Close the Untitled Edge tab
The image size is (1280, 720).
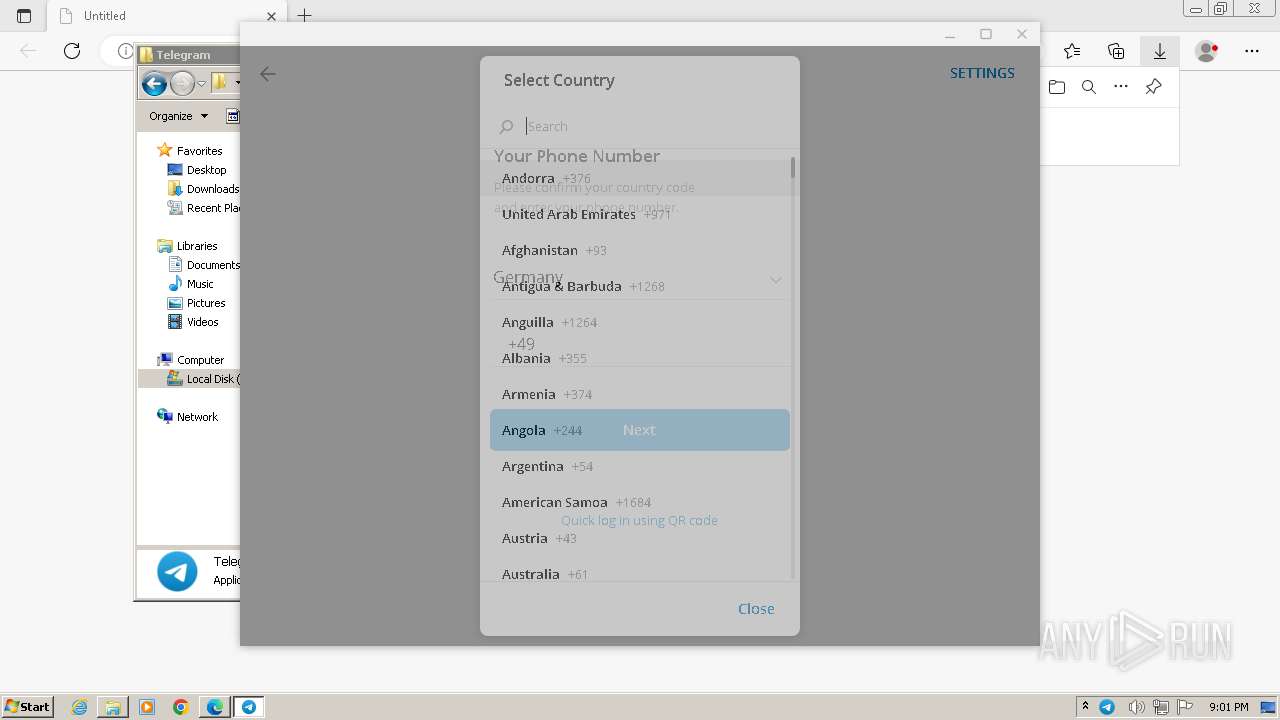tap(271, 16)
